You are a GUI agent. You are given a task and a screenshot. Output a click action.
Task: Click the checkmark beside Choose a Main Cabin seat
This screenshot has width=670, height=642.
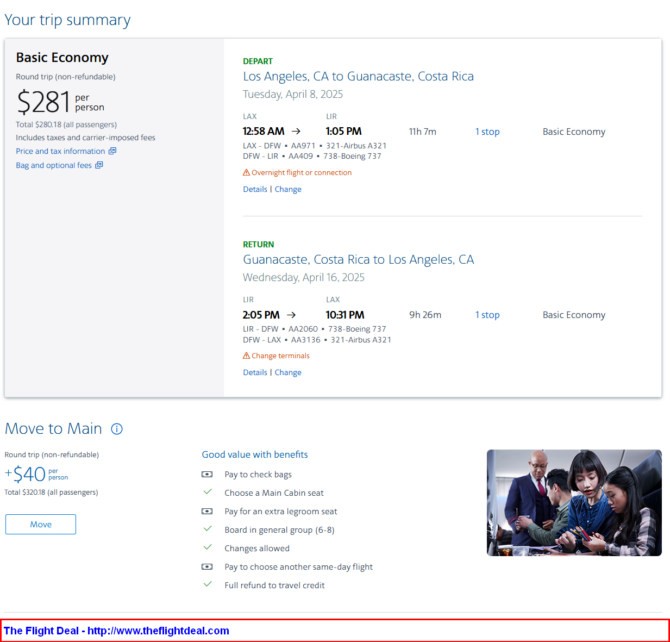tap(207, 492)
